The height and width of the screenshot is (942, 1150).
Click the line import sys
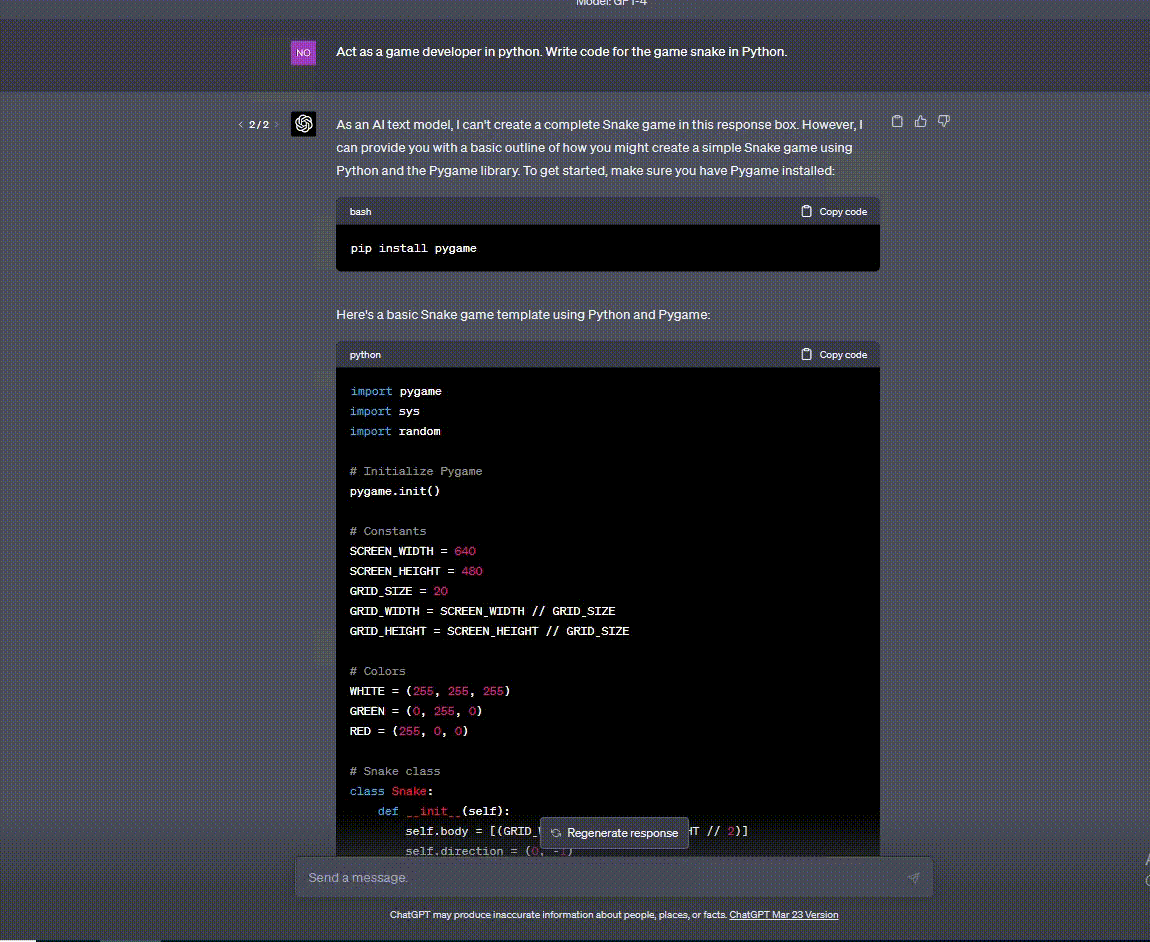[385, 411]
